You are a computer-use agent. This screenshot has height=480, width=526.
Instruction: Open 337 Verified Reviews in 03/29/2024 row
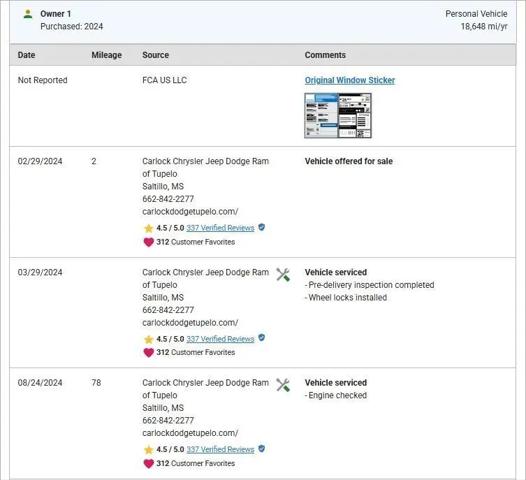pyautogui.click(x=220, y=339)
